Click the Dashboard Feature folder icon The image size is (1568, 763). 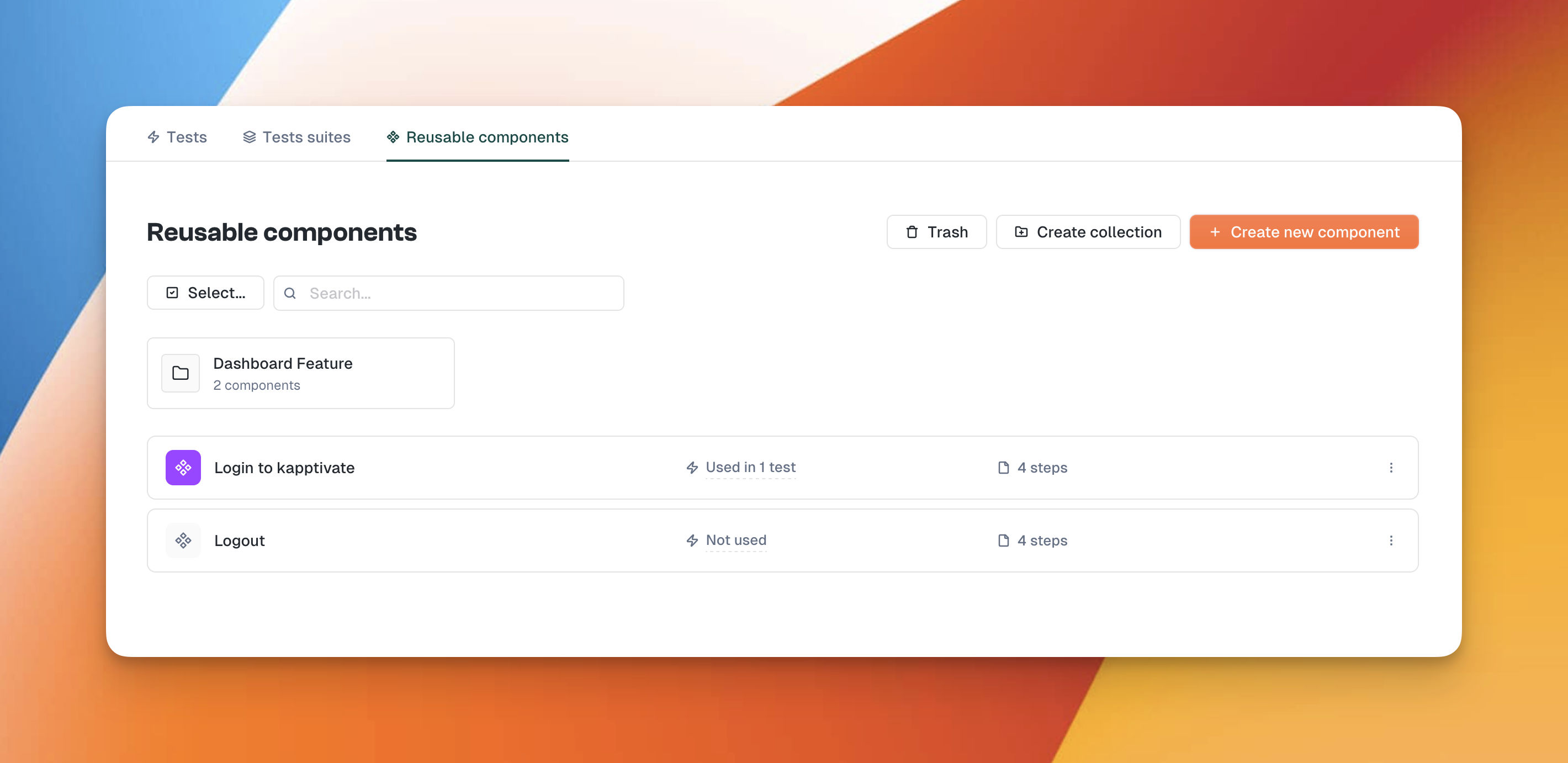click(180, 373)
